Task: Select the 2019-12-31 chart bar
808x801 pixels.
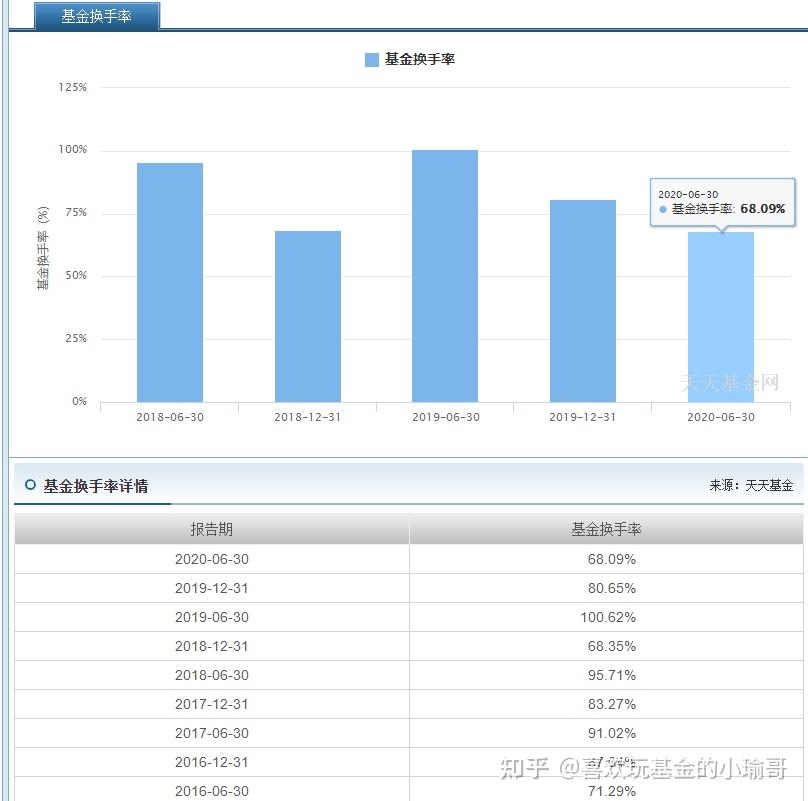Action: click(583, 301)
